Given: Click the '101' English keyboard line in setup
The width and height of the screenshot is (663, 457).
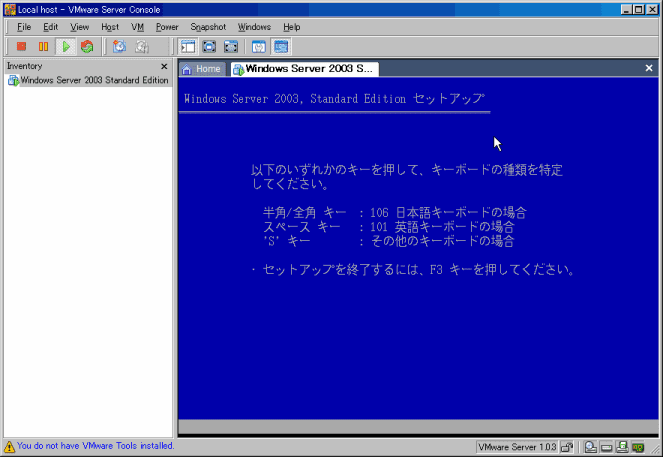Looking at the screenshot, I should coord(388,227).
